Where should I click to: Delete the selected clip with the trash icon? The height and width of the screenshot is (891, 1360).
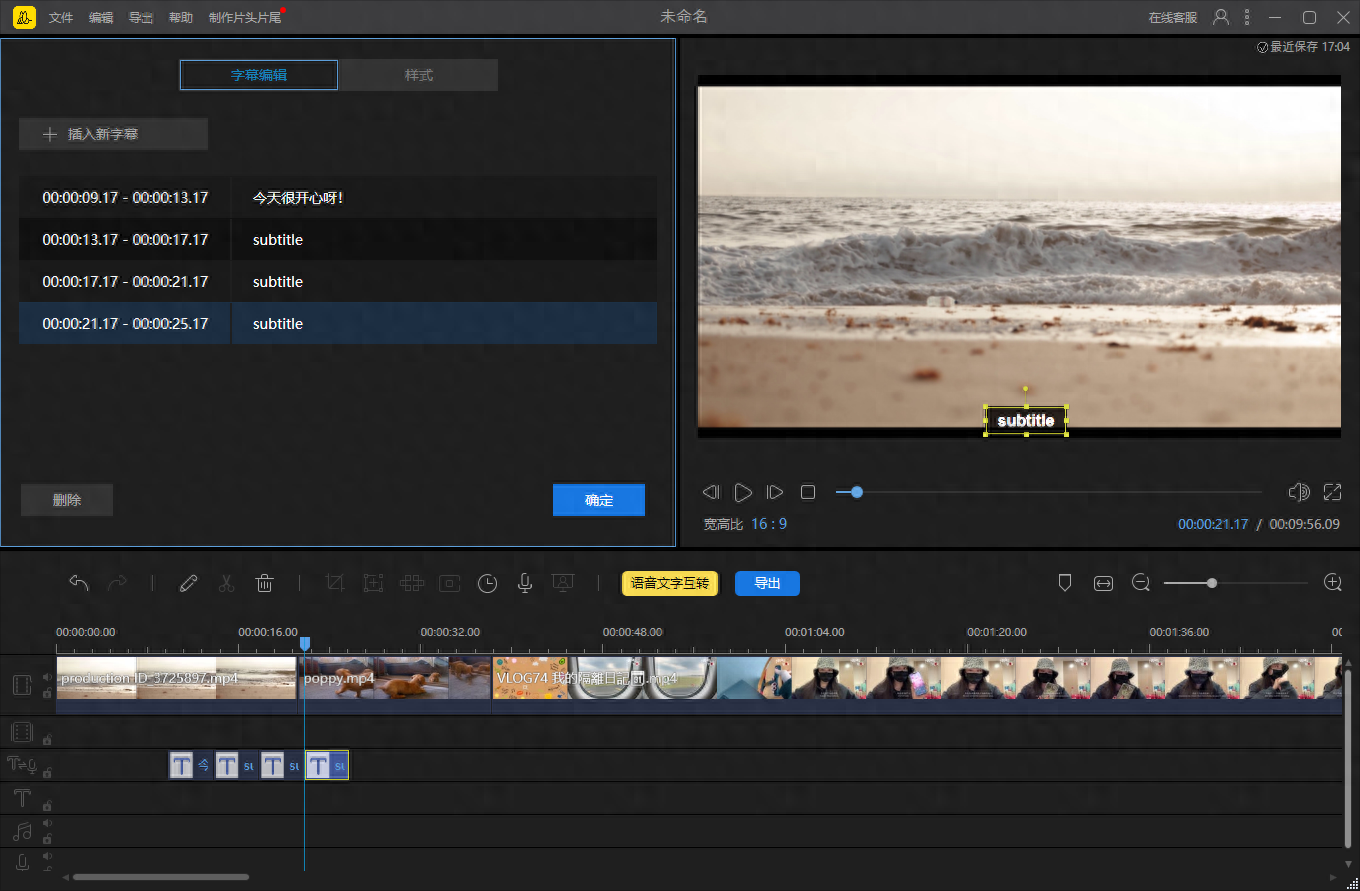tap(264, 583)
